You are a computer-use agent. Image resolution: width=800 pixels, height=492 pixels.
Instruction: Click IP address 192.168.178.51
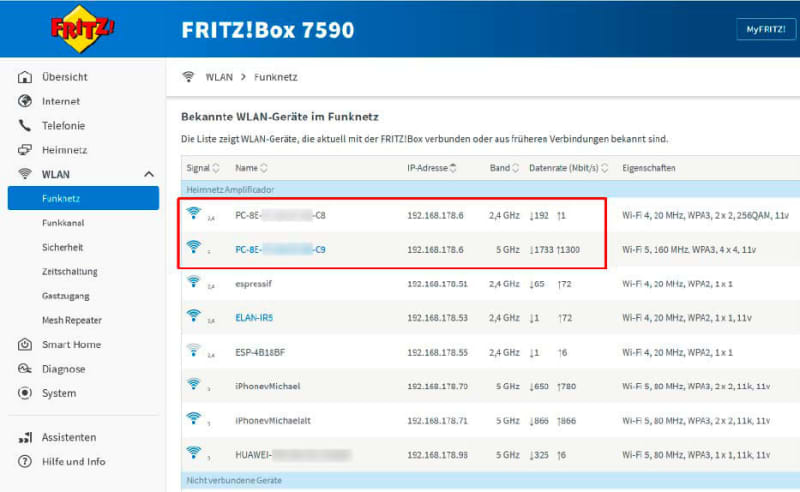tap(437, 284)
